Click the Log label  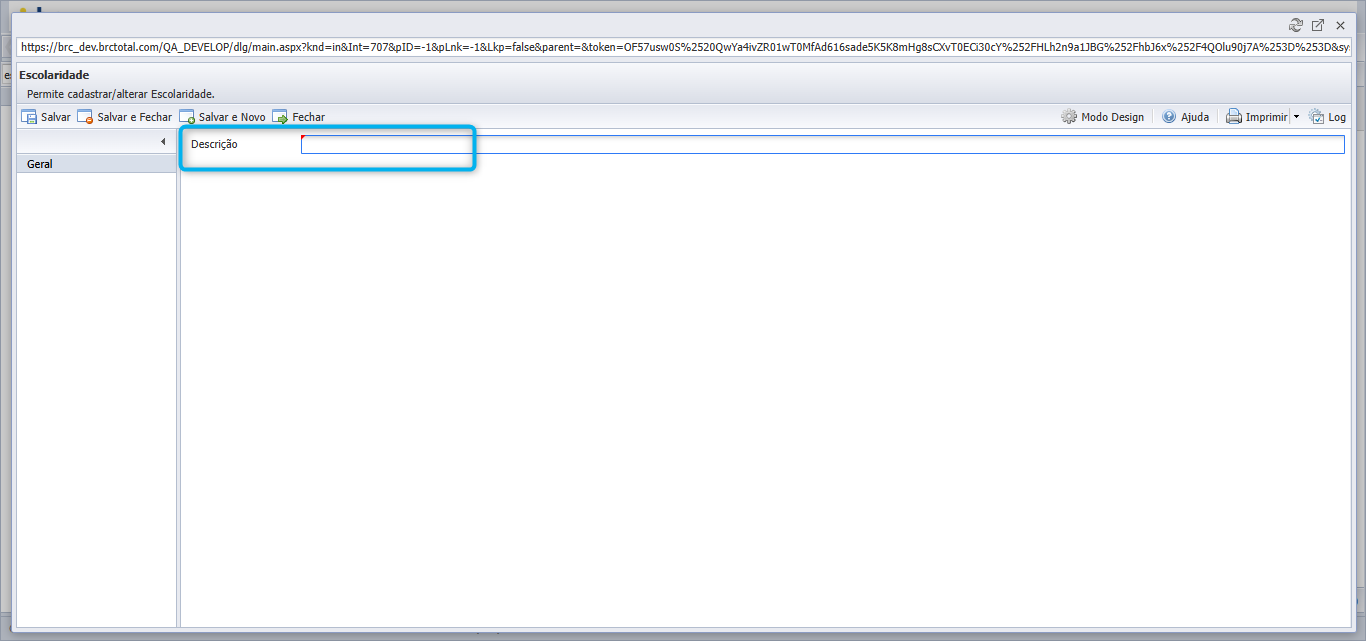click(x=1337, y=117)
